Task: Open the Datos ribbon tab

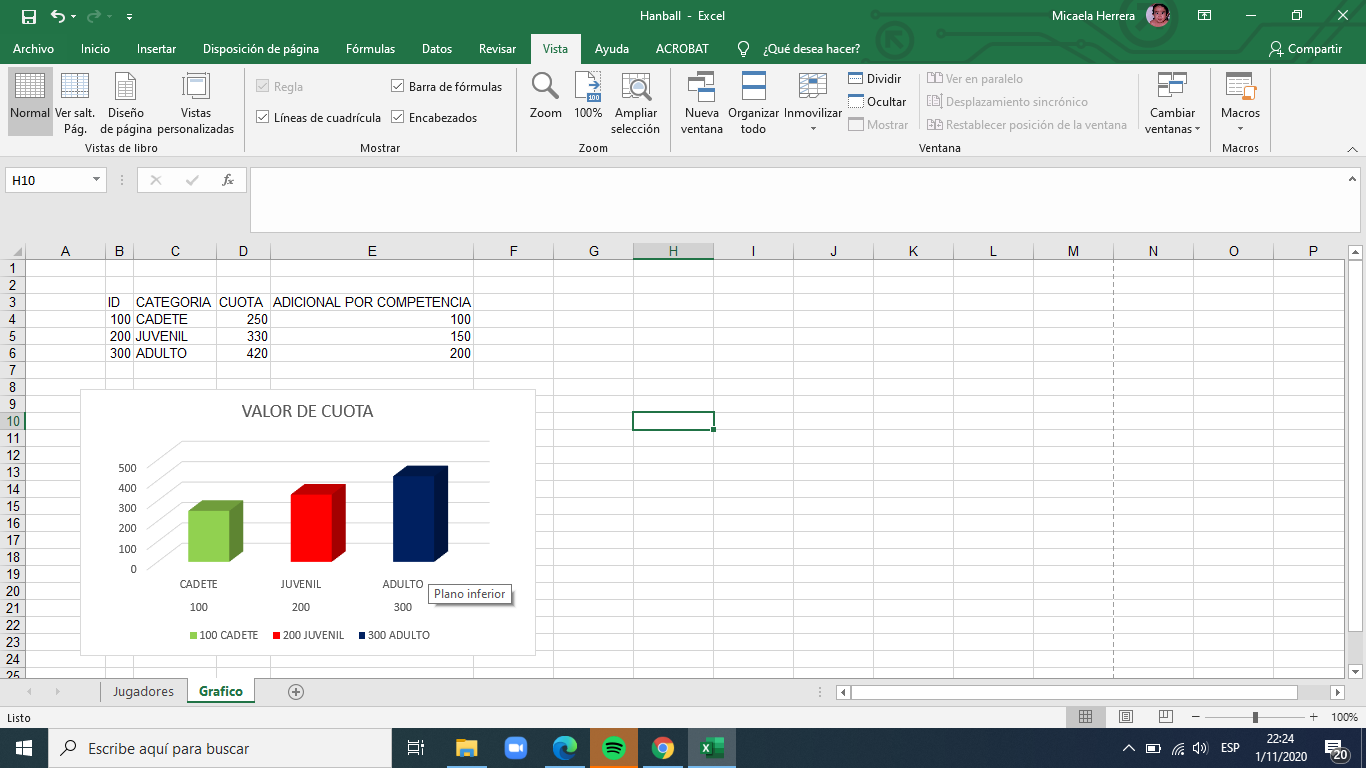Action: tap(437, 49)
